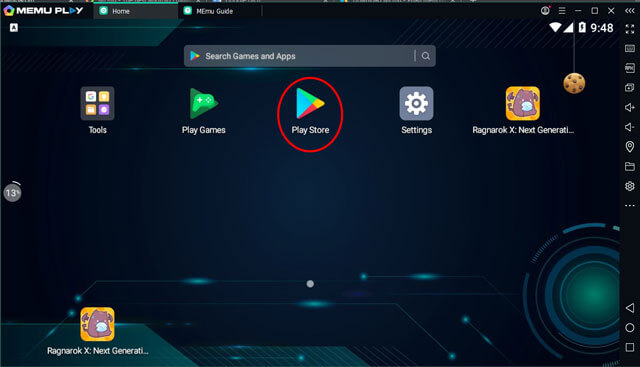640x367 pixels.
Task: Open the GPS location pin tool
Action: pos(630,147)
